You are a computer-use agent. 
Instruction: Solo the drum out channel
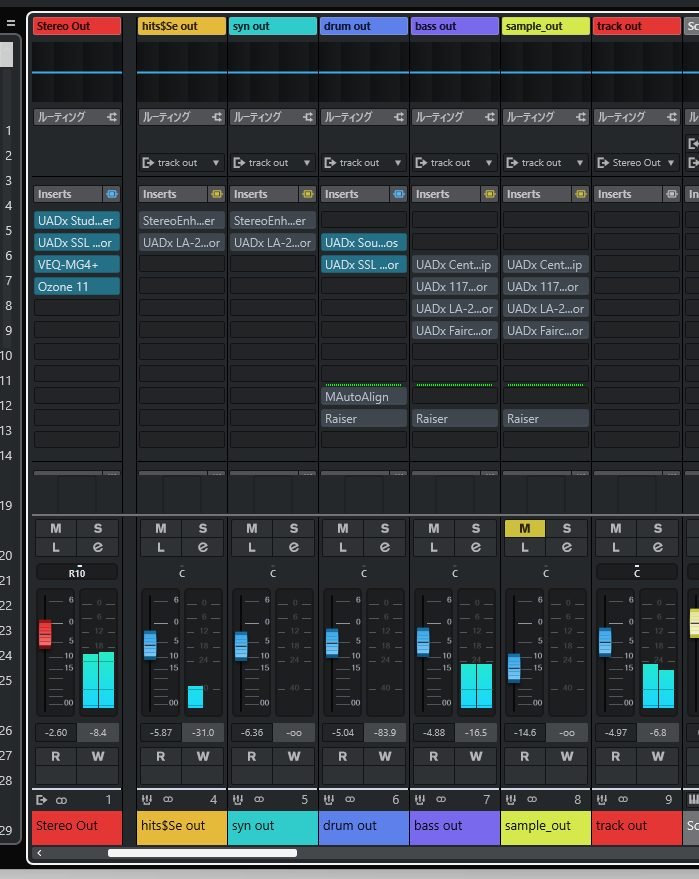[x=385, y=528]
